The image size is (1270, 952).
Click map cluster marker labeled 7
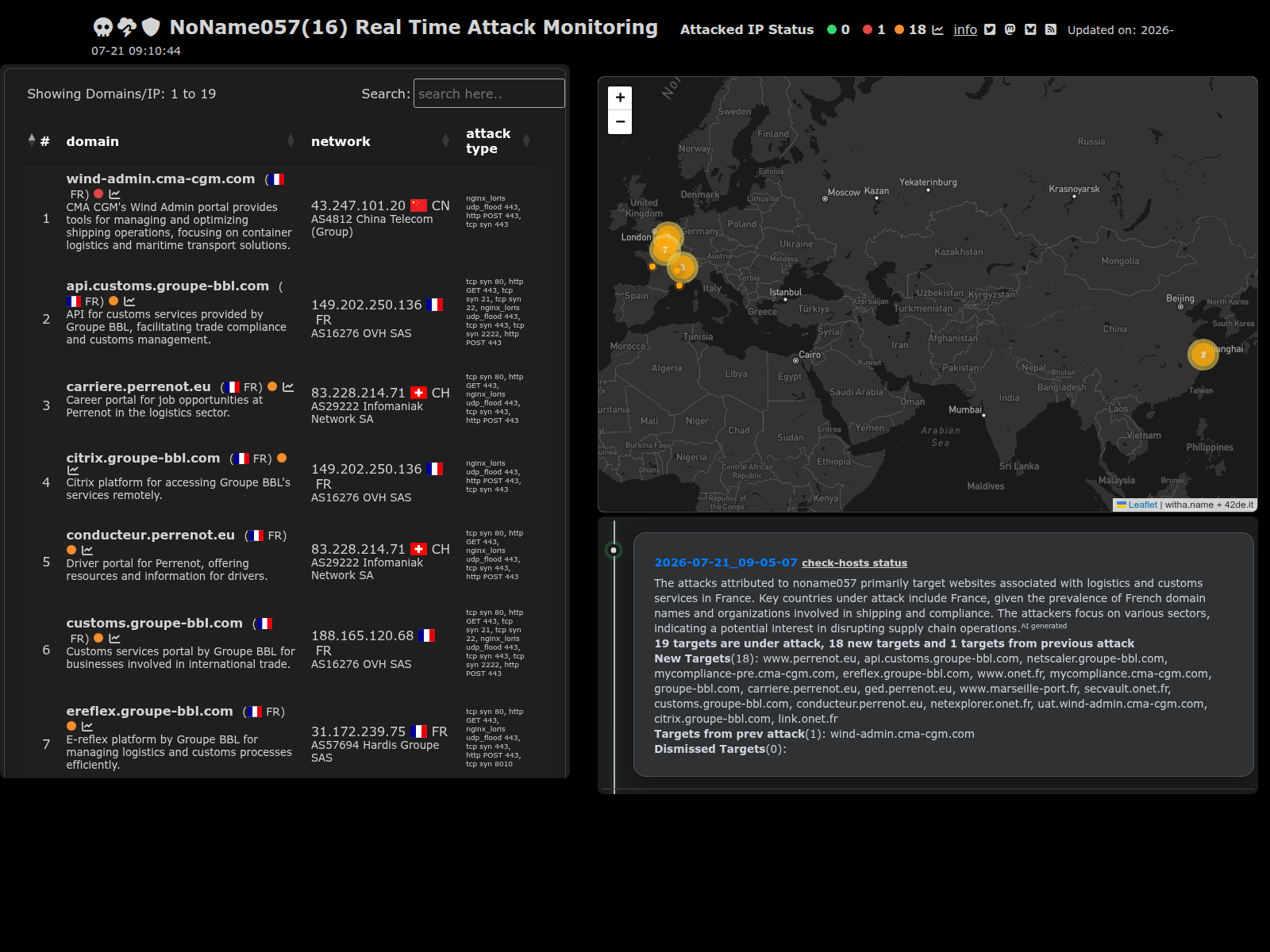point(665,250)
